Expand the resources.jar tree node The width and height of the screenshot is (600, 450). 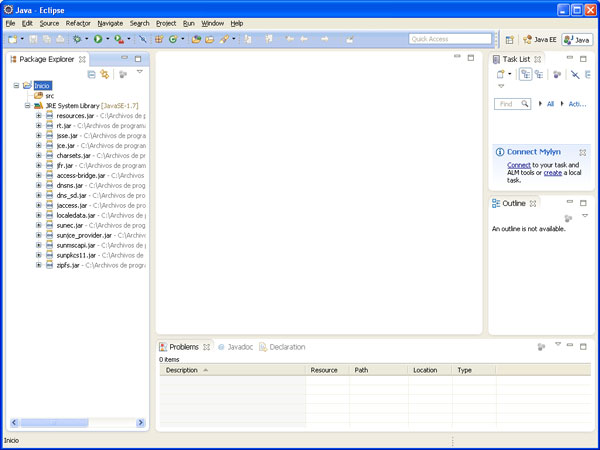coord(39,116)
